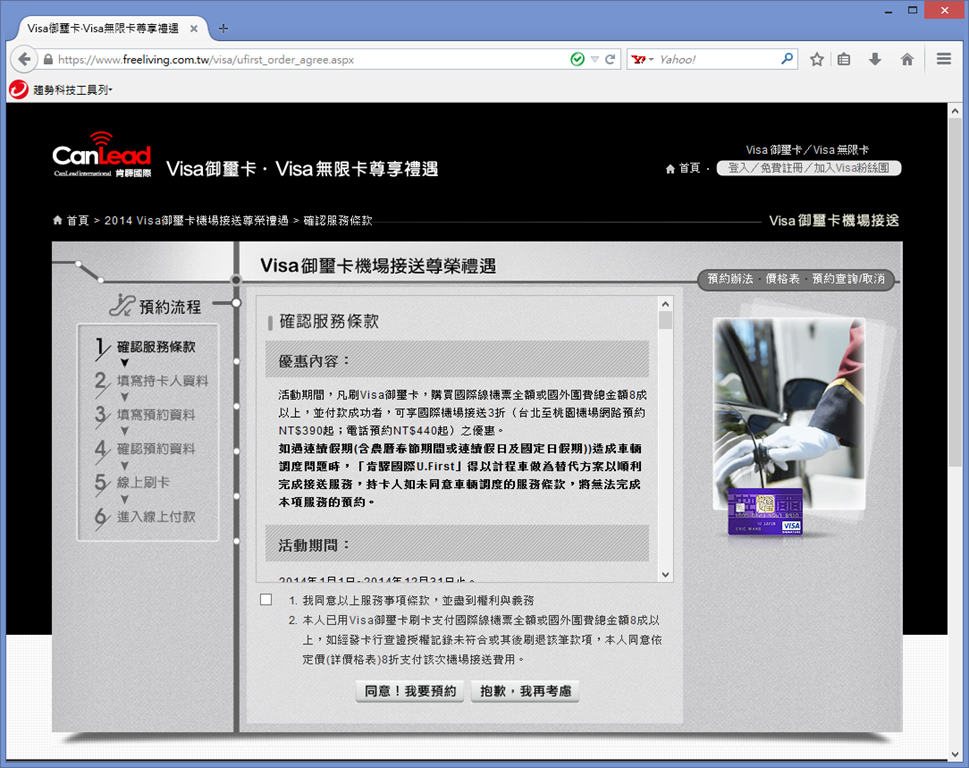Bookmark this page with the star icon
The height and width of the screenshot is (768, 969).
816,59
